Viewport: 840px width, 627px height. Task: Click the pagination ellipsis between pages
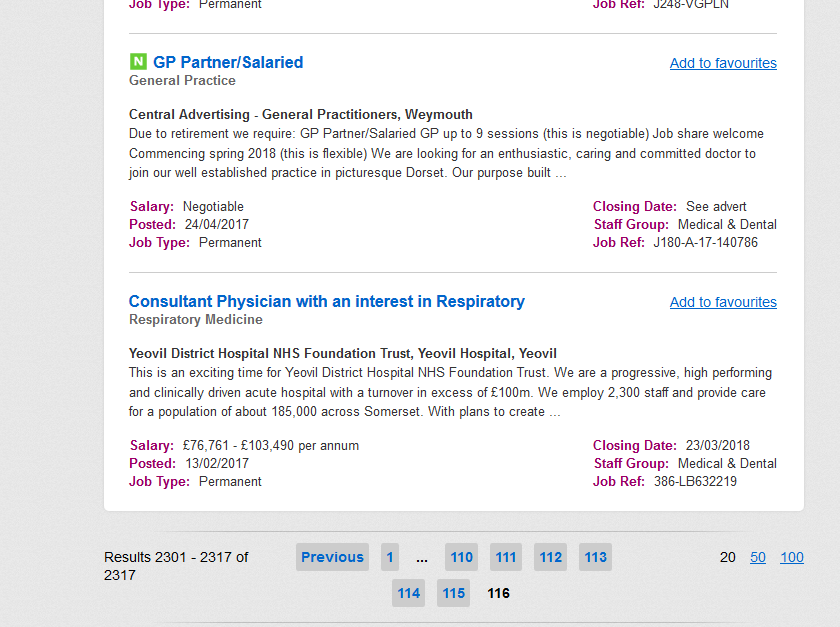pyautogui.click(x=422, y=558)
